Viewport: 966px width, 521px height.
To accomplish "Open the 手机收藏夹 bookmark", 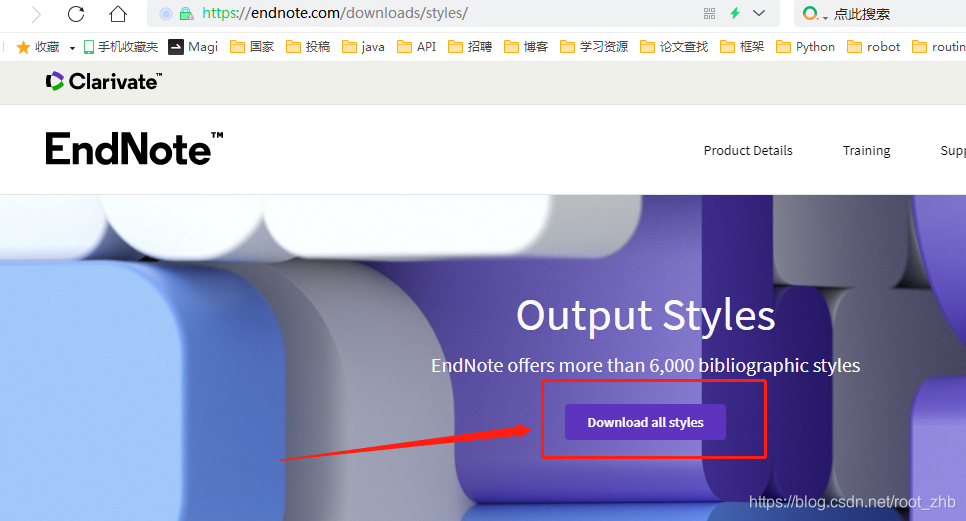I will point(121,47).
